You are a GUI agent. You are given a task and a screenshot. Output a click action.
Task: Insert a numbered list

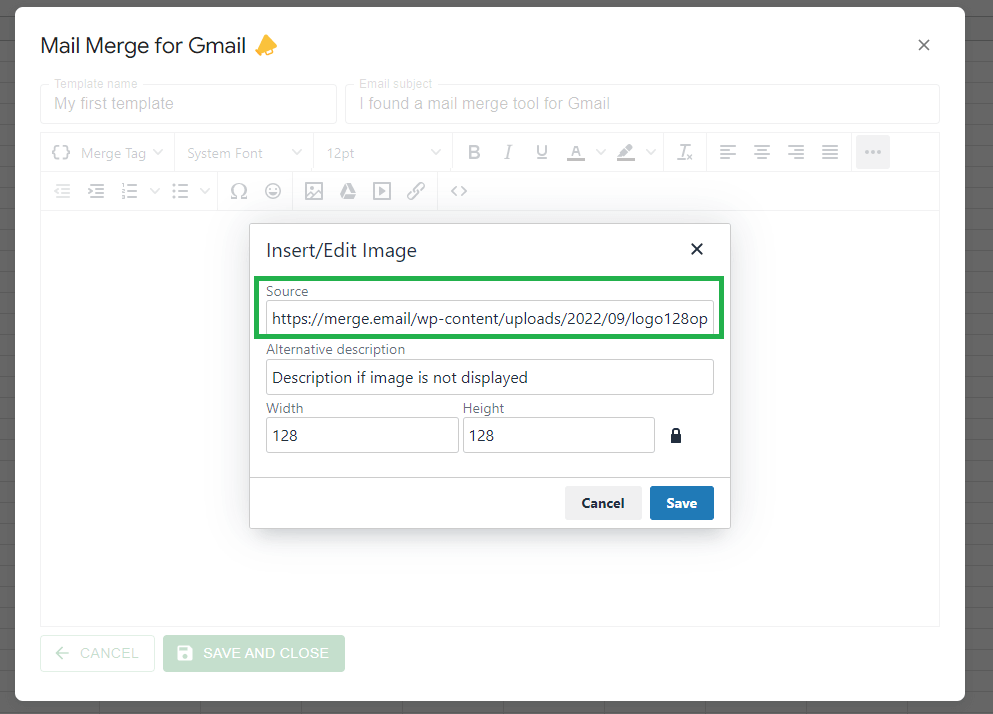pyautogui.click(x=130, y=191)
